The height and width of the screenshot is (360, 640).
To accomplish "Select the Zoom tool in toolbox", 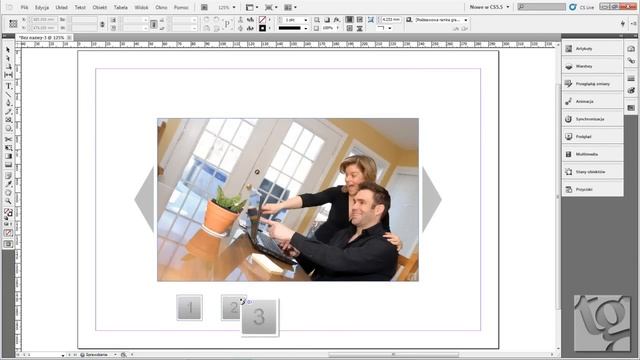I will [x=8, y=201].
